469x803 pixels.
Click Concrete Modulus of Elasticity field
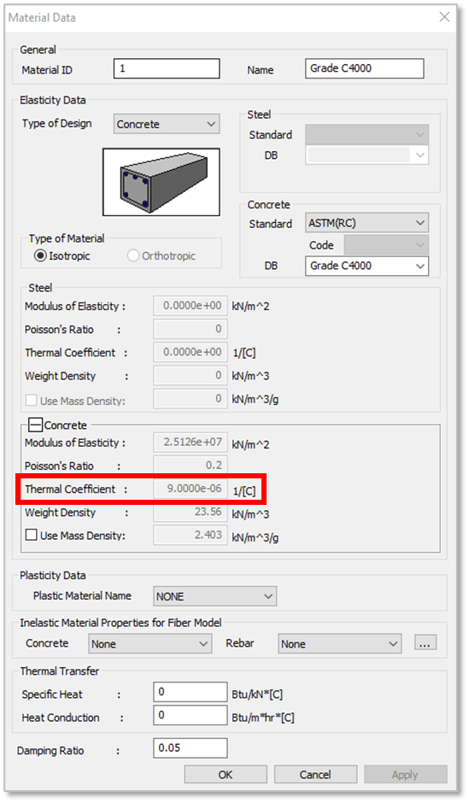point(190,442)
